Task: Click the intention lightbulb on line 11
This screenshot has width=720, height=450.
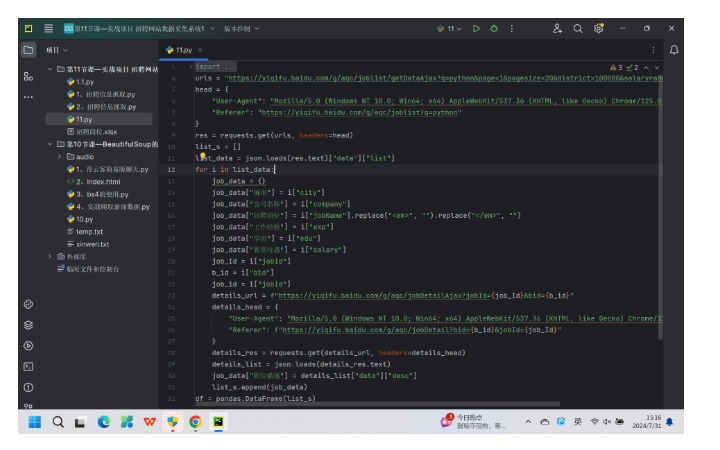Action: pos(202,156)
